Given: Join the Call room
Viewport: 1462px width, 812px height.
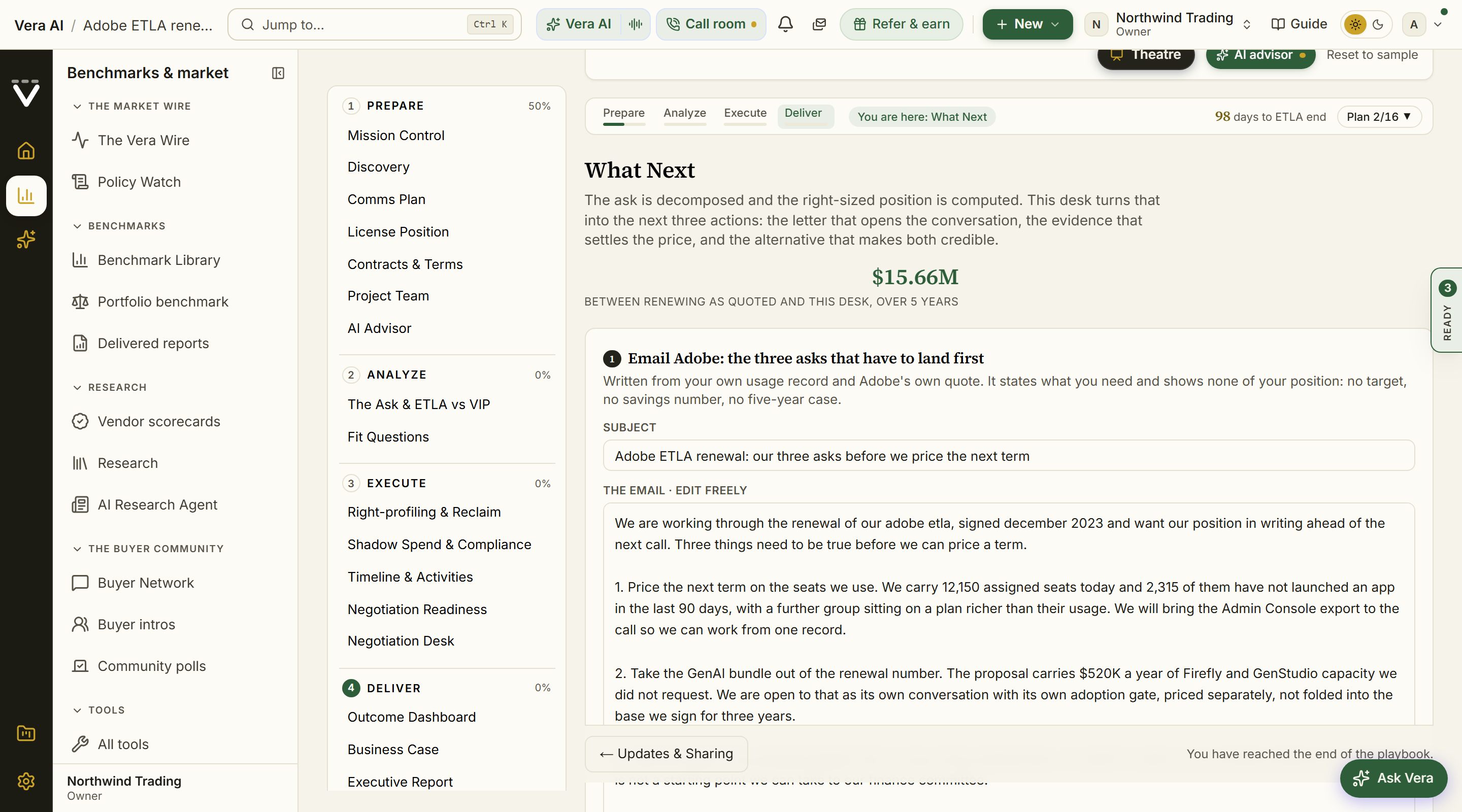Looking at the screenshot, I should [x=711, y=24].
